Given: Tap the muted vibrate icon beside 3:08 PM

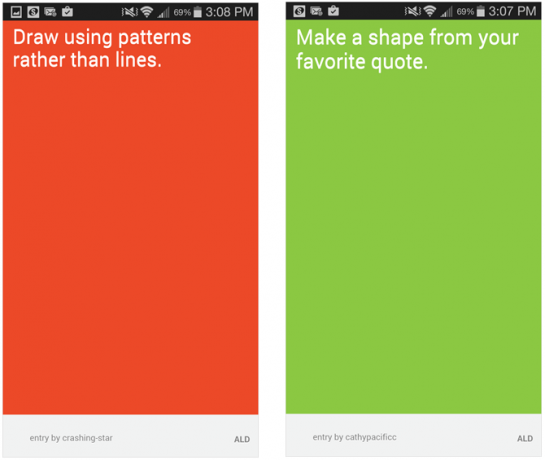Looking at the screenshot, I should (129, 12).
